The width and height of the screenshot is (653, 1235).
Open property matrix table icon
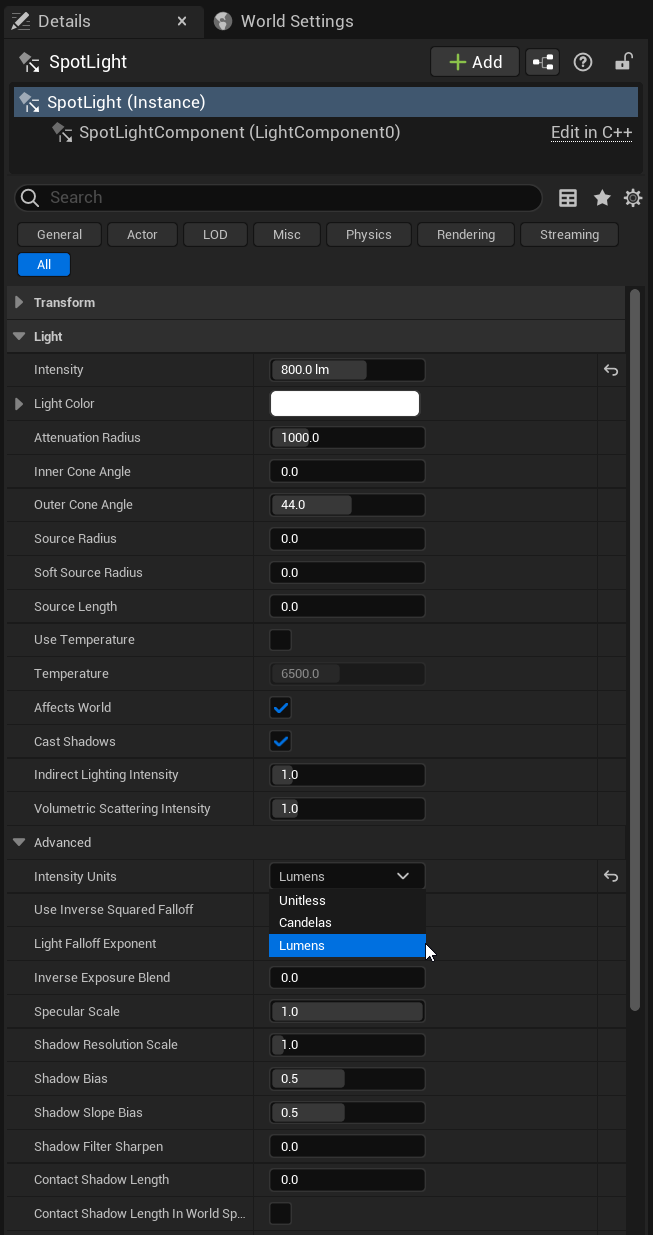[x=568, y=198]
